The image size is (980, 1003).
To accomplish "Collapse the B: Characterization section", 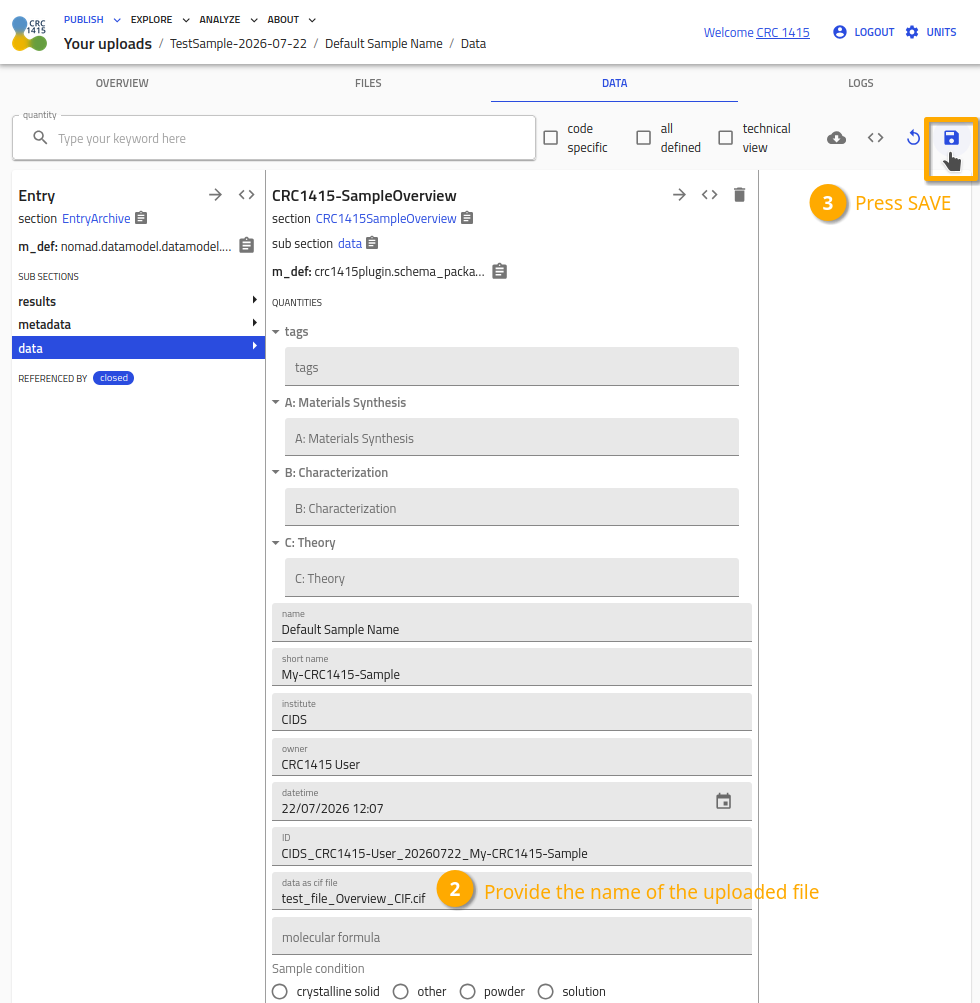I will pyautogui.click(x=276, y=472).
